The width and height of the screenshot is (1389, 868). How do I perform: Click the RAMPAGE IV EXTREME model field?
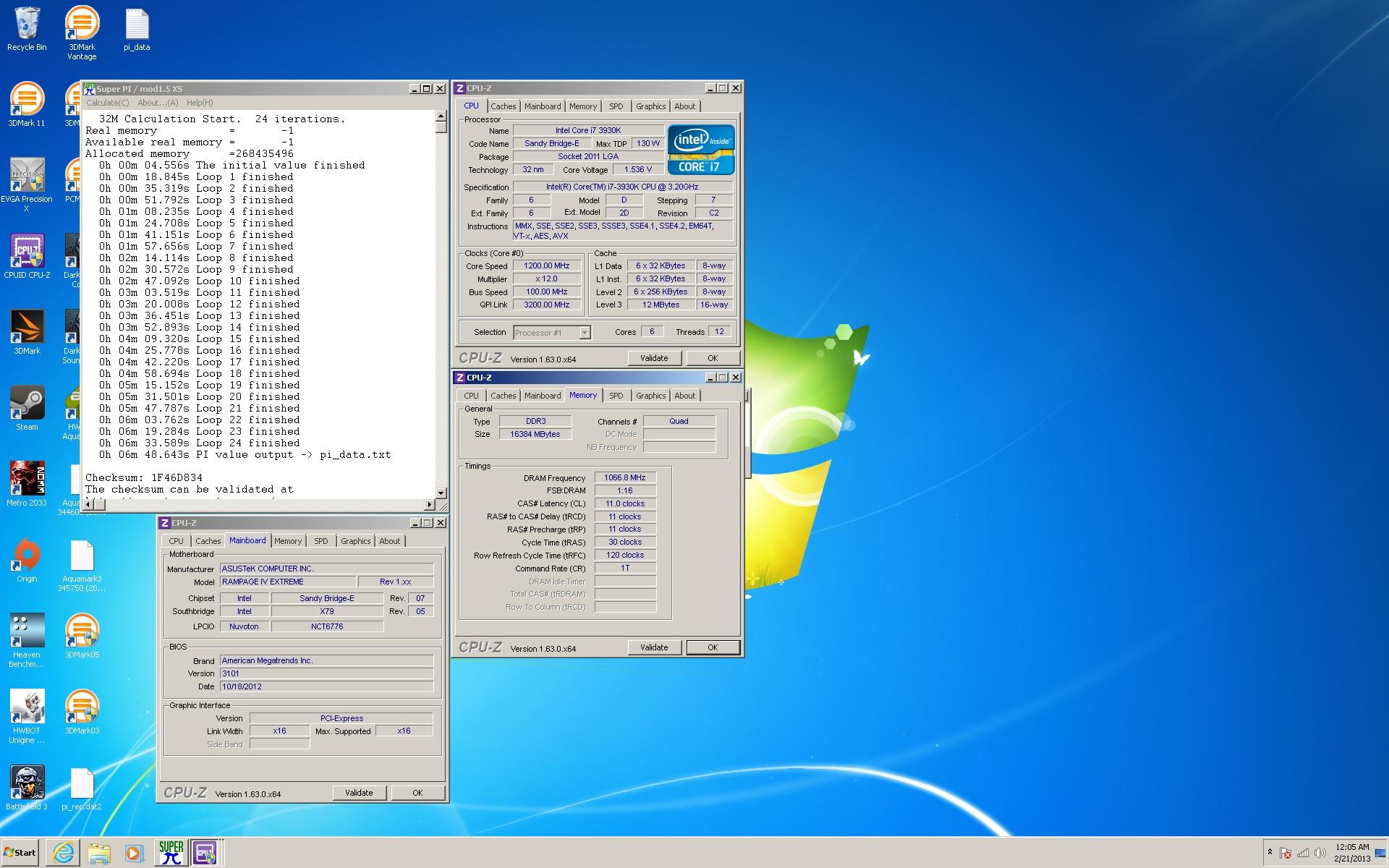[x=288, y=582]
